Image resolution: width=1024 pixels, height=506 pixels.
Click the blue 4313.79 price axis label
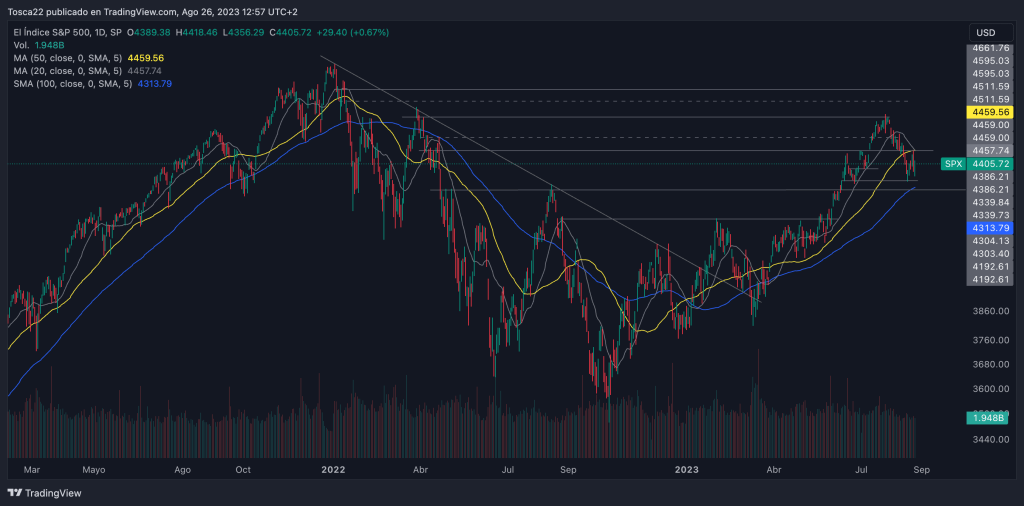[989, 228]
